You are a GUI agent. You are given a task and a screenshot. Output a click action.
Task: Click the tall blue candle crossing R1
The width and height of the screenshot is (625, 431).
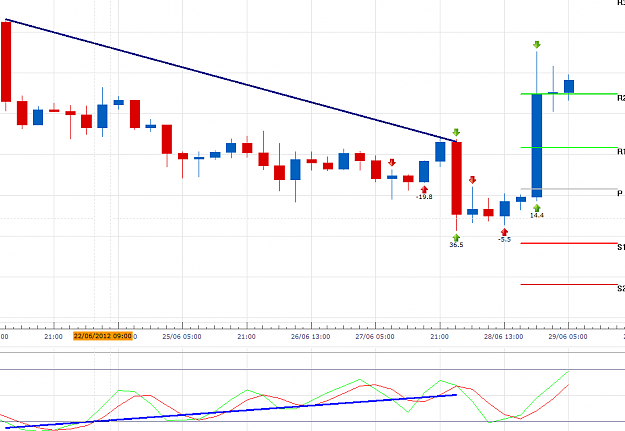(537, 146)
